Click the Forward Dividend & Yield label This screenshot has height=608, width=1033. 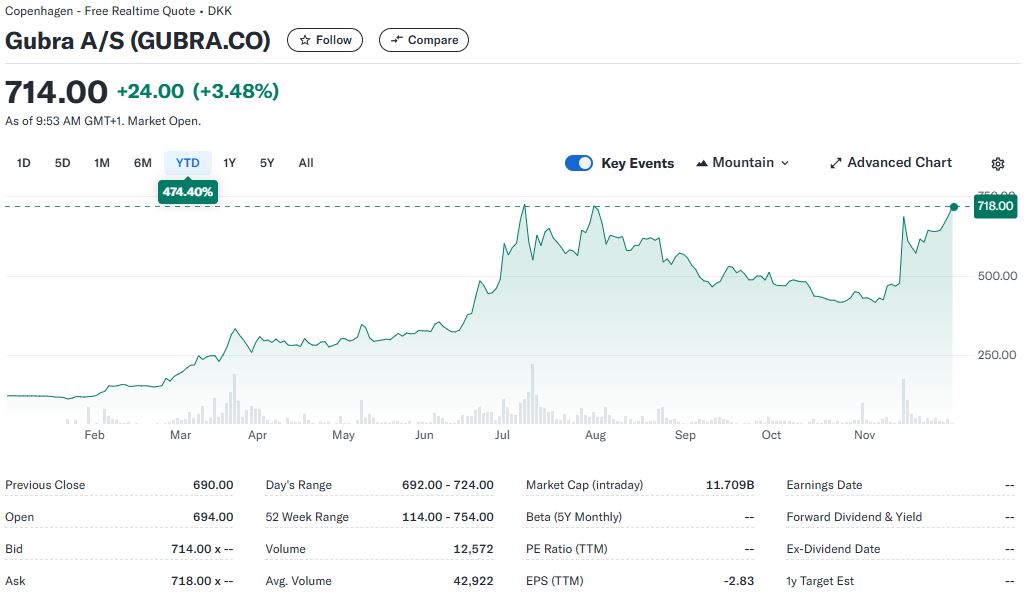tap(854, 517)
